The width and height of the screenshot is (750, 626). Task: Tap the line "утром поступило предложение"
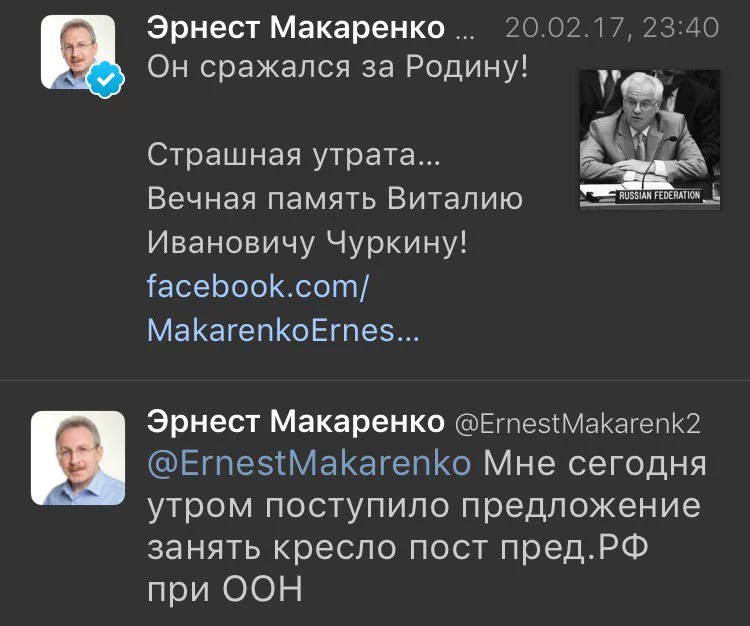coord(423,506)
